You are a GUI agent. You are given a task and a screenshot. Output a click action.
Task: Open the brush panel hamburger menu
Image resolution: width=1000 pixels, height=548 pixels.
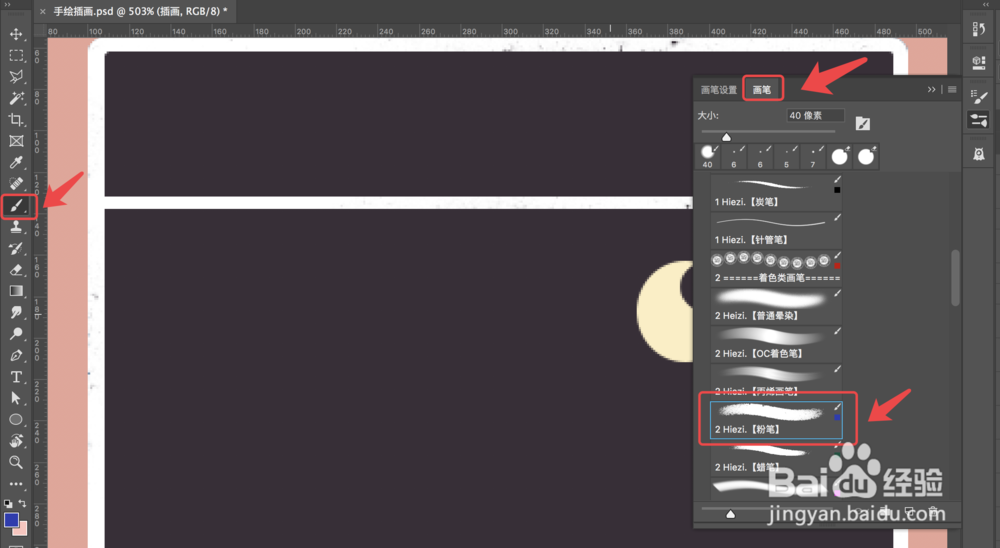click(x=952, y=89)
